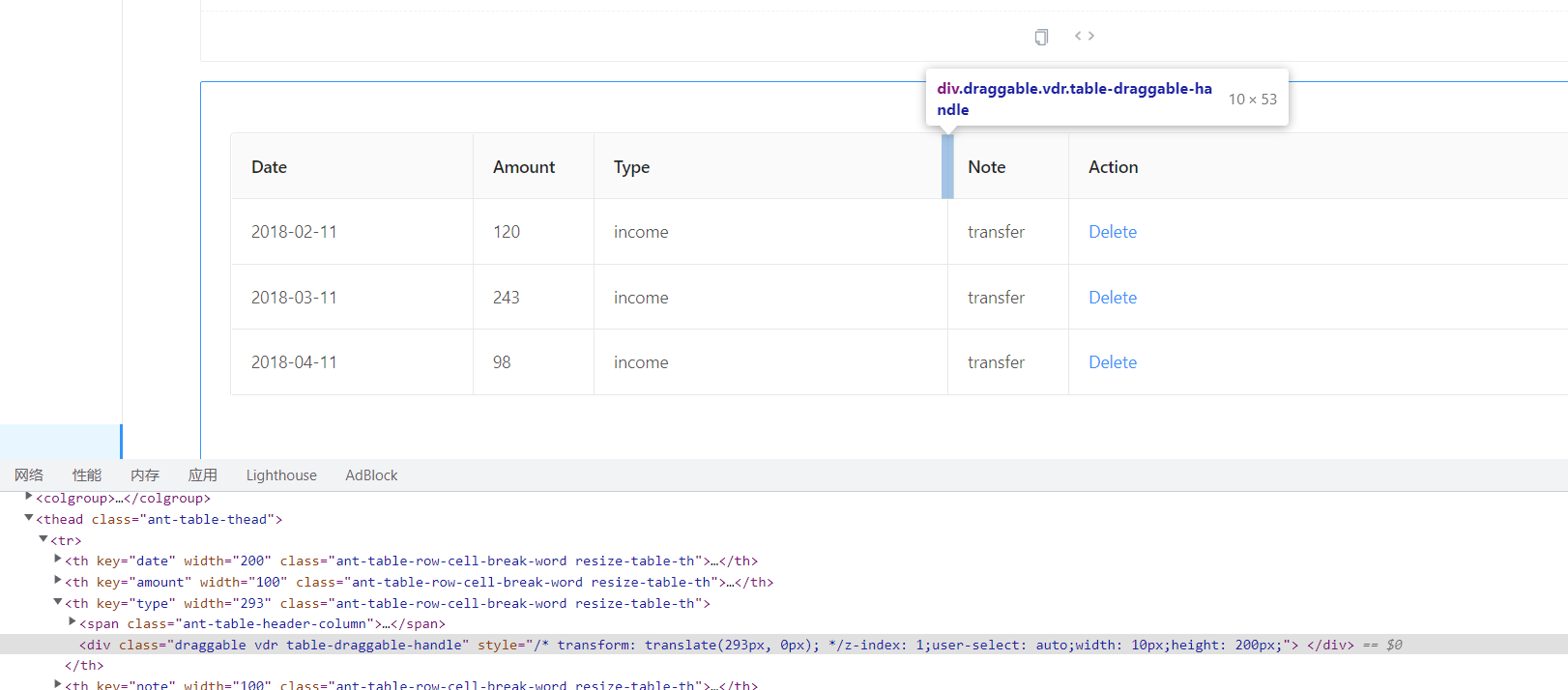Expand the span ant-table-header-column node

click(73, 622)
